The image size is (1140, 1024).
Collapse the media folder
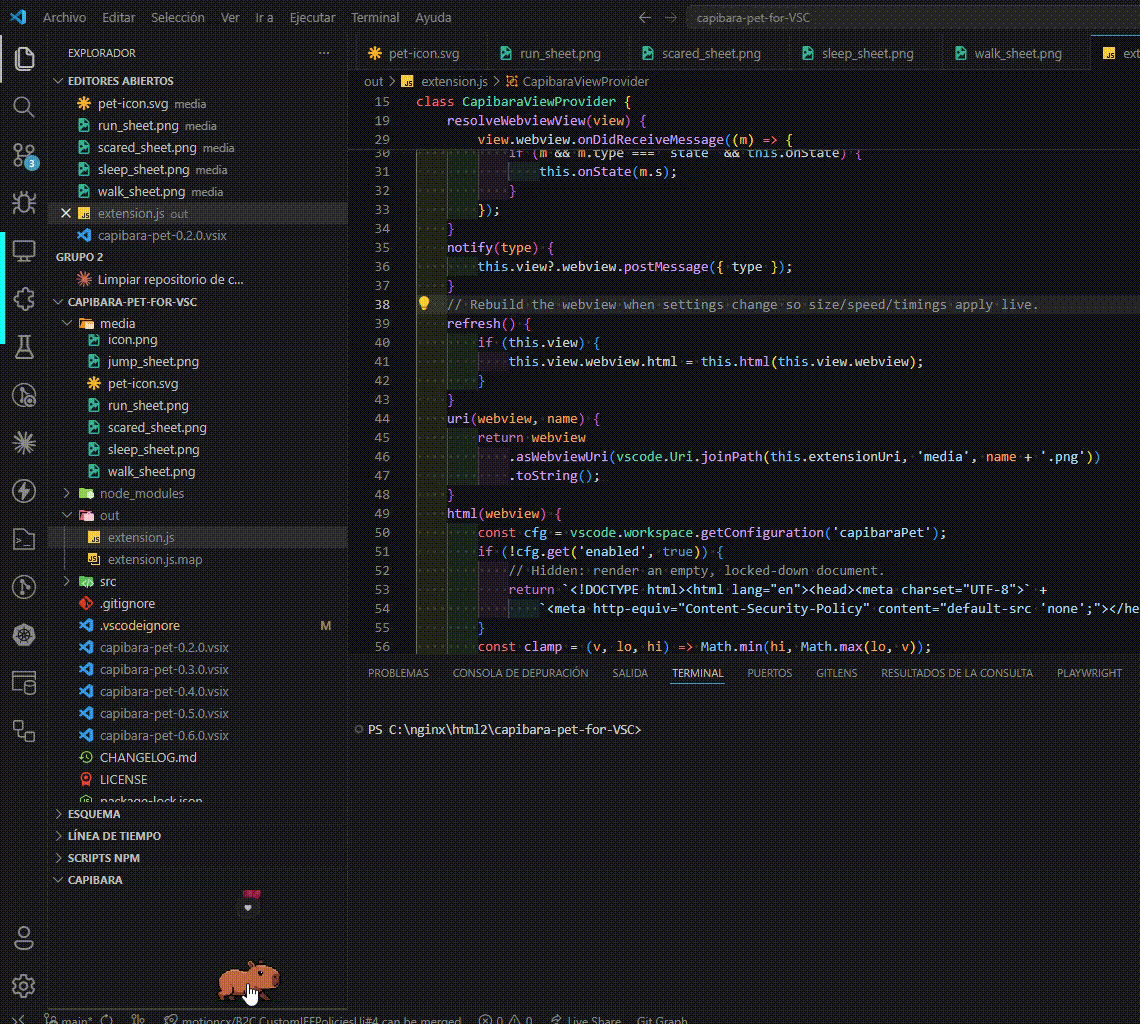click(x=67, y=323)
